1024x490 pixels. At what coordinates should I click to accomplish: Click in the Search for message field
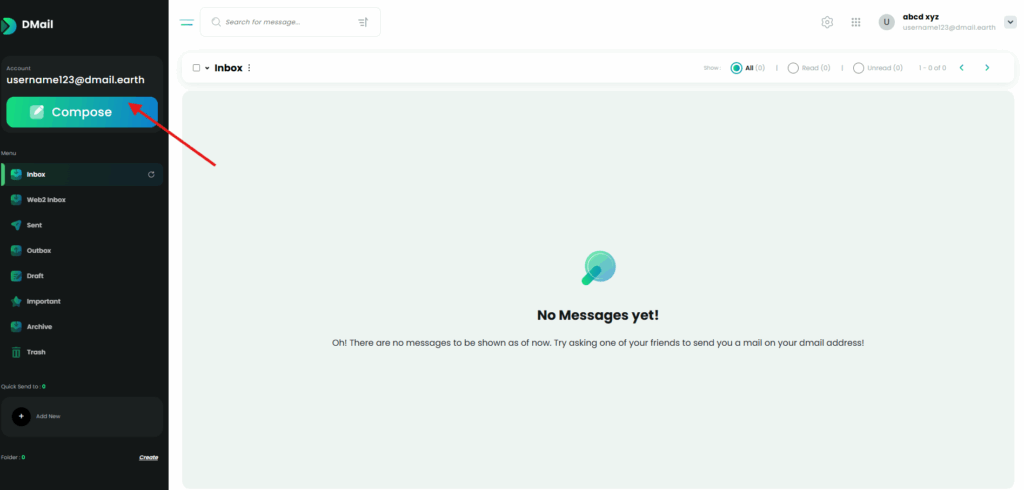click(285, 22)
